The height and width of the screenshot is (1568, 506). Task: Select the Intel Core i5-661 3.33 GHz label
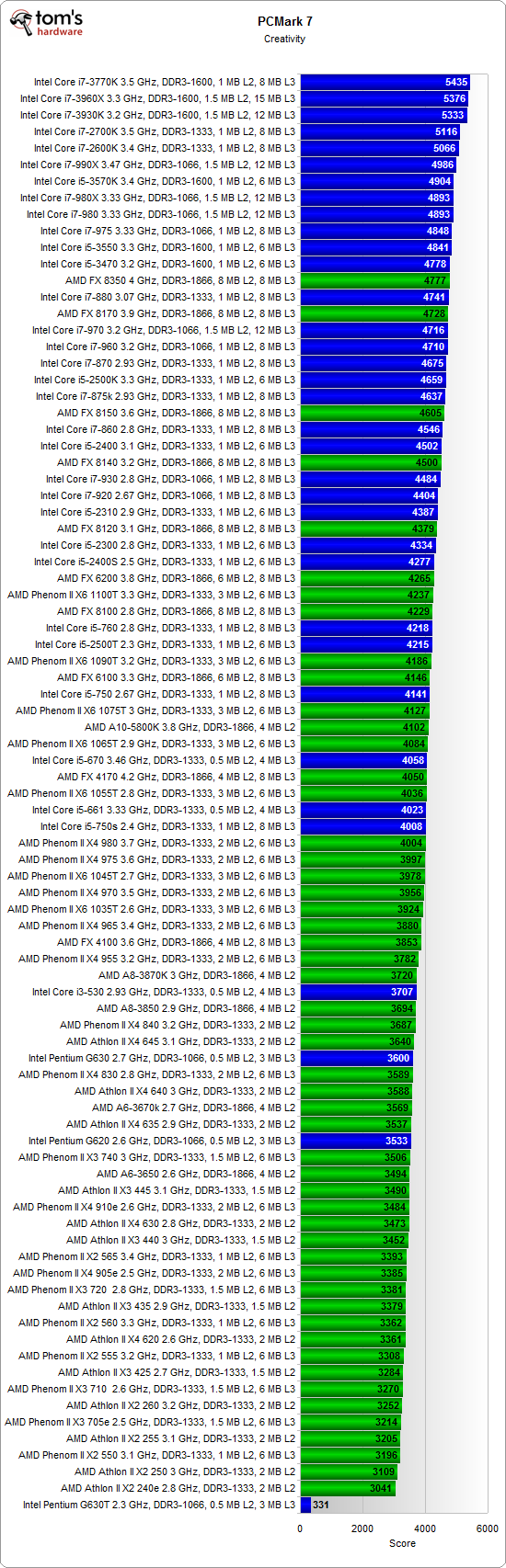click(164, 810)
